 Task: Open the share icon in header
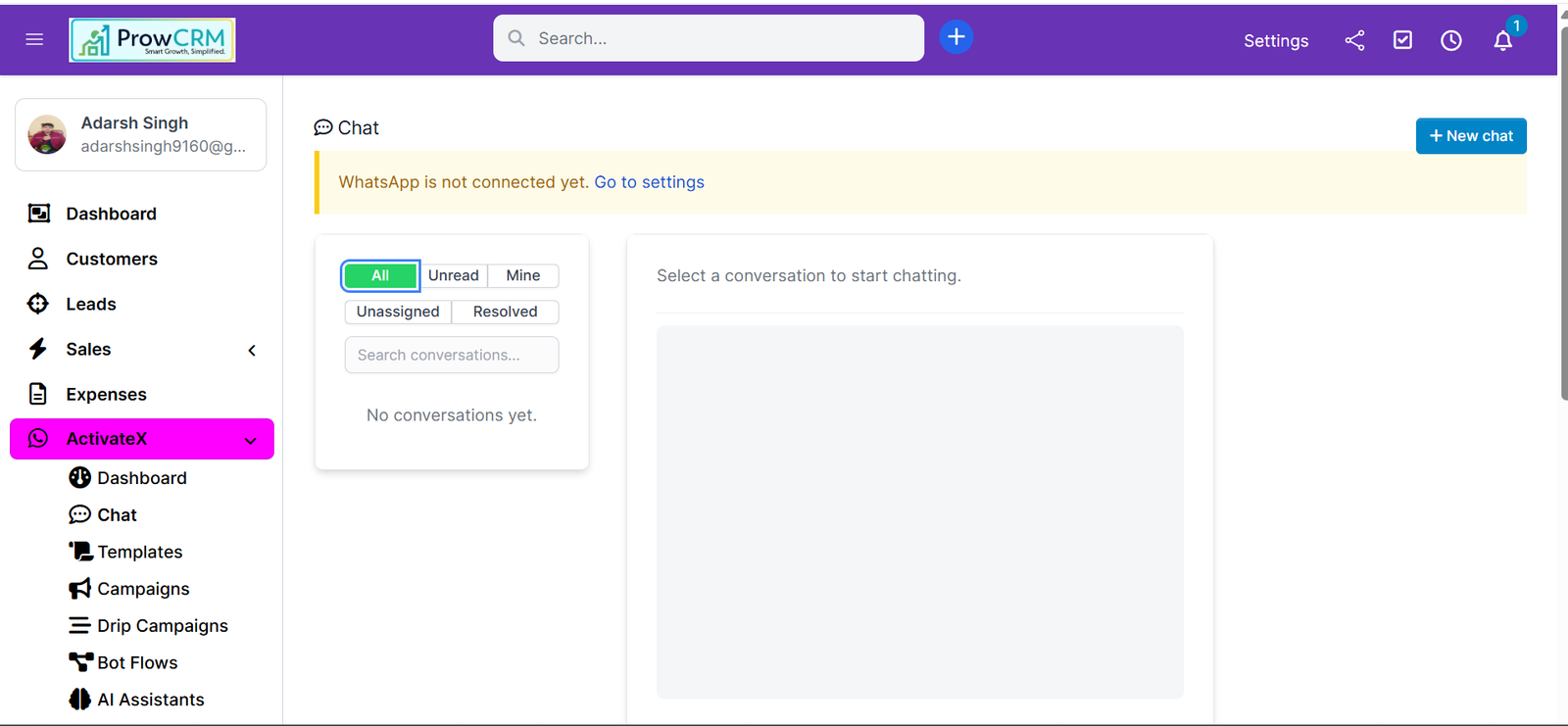pyautogui.click(x=1354, y=40)
